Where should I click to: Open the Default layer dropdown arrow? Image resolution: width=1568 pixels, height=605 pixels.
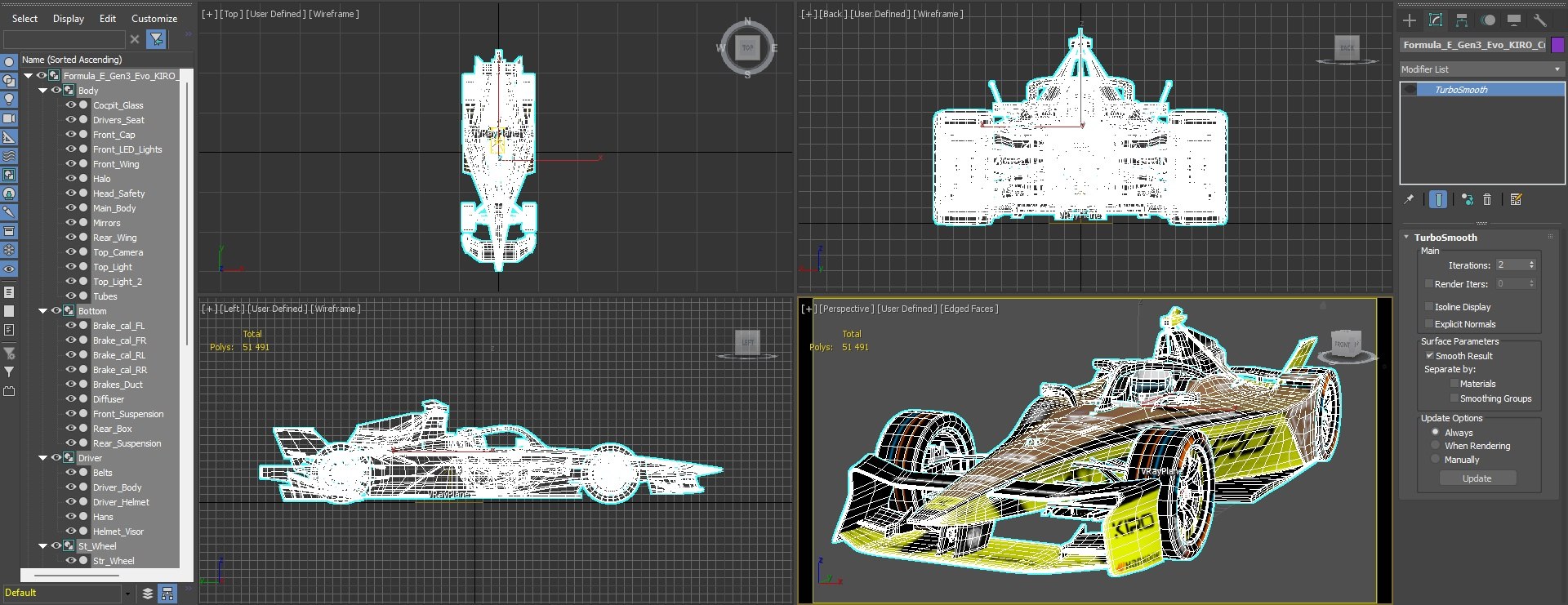pos(127,594)
